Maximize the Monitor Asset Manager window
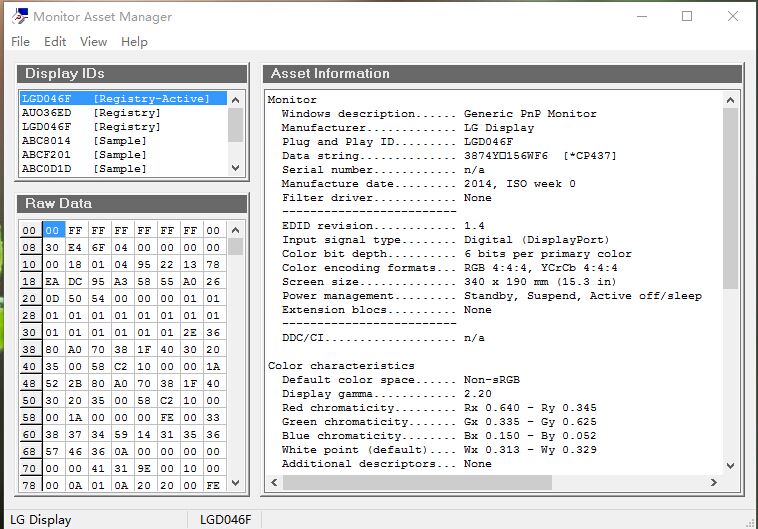 pos(686,16)
